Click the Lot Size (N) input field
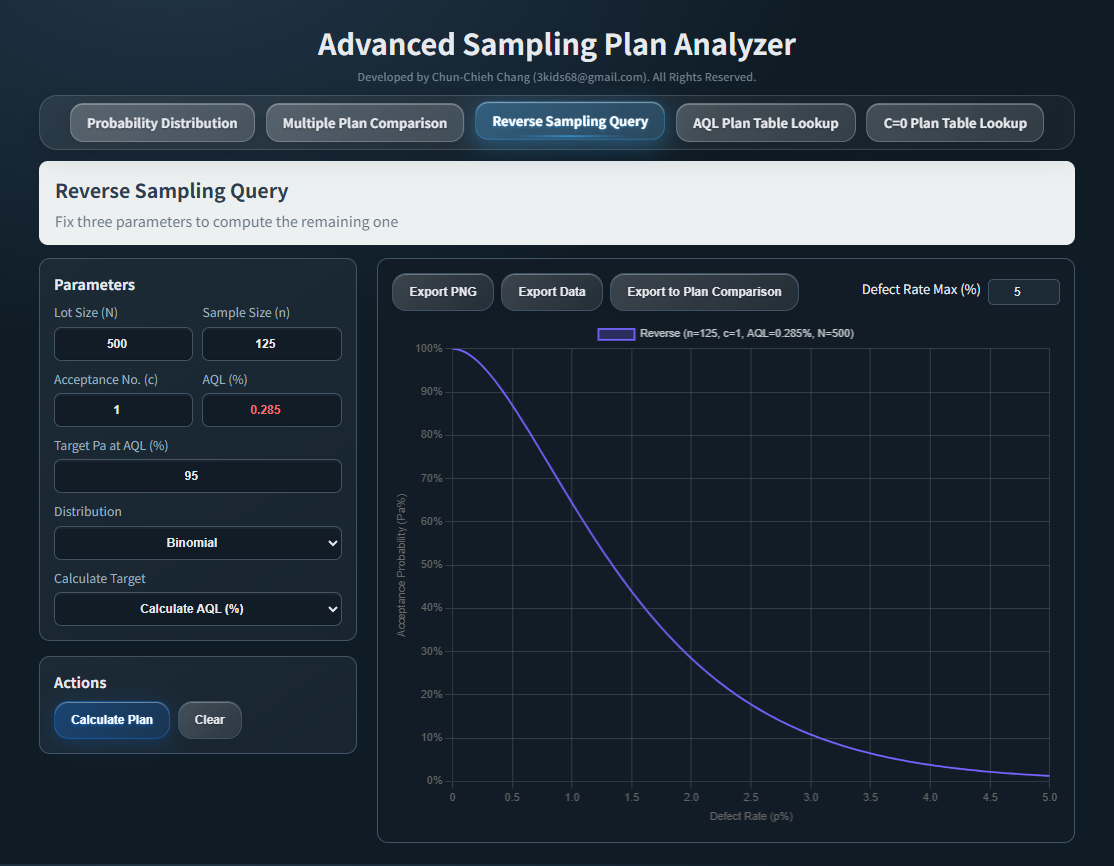The width and height of the screenshot is (1114, 866). click(x=123, y=343)
